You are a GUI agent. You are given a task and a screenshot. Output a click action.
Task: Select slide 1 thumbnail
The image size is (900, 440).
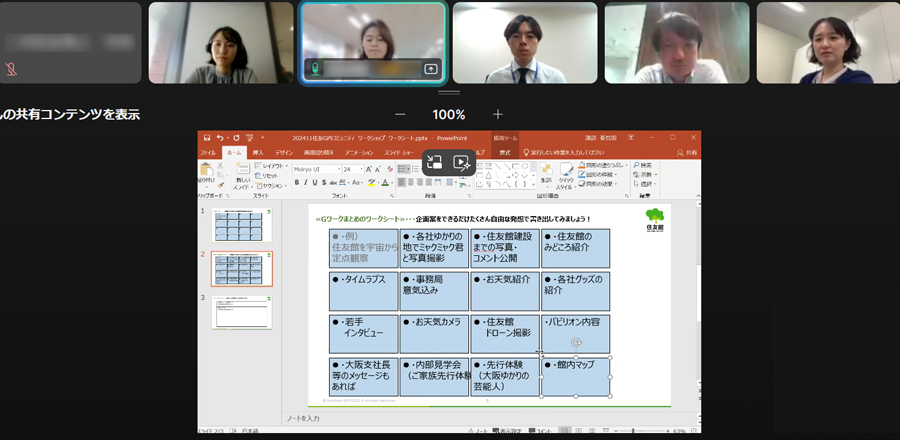[x=242, y=225]
